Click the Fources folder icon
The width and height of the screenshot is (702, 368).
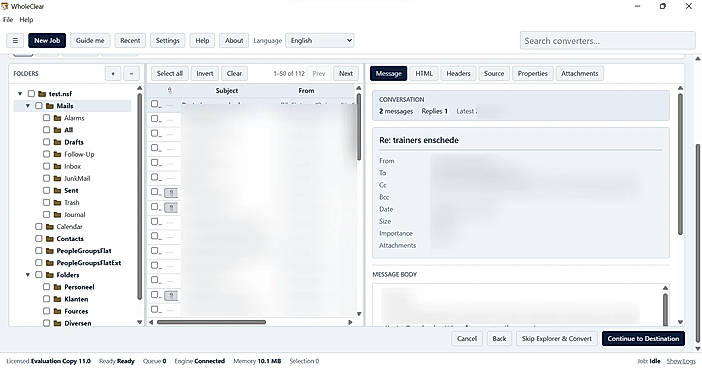57,311
